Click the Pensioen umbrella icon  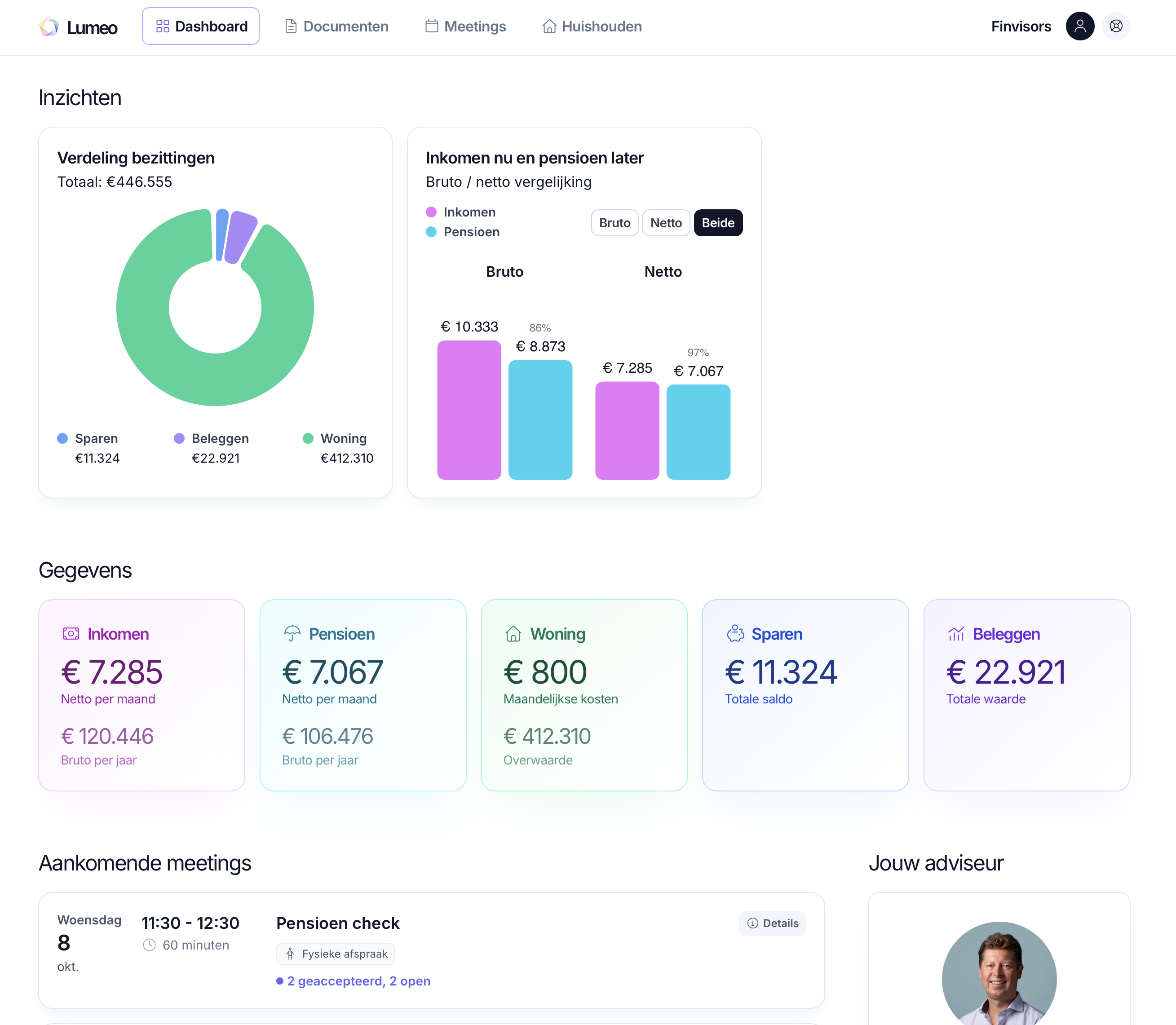[x=292, y=634]
